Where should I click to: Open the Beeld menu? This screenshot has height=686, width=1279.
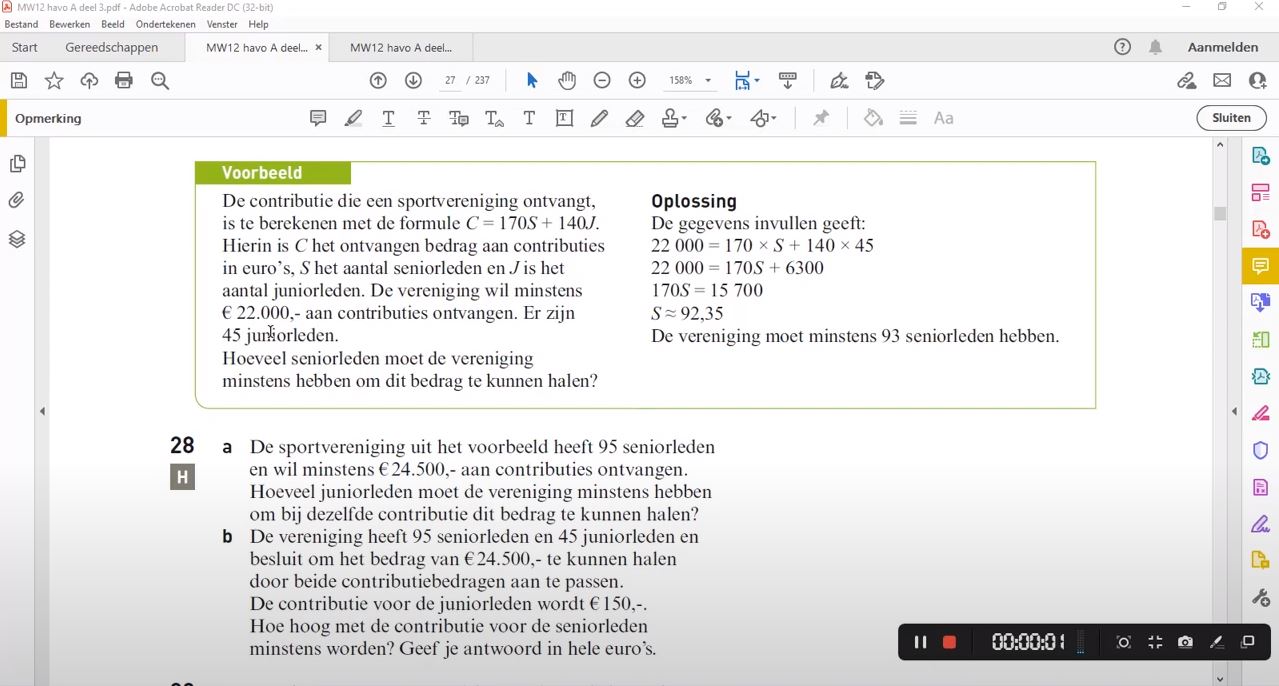[x=113, y=24]
